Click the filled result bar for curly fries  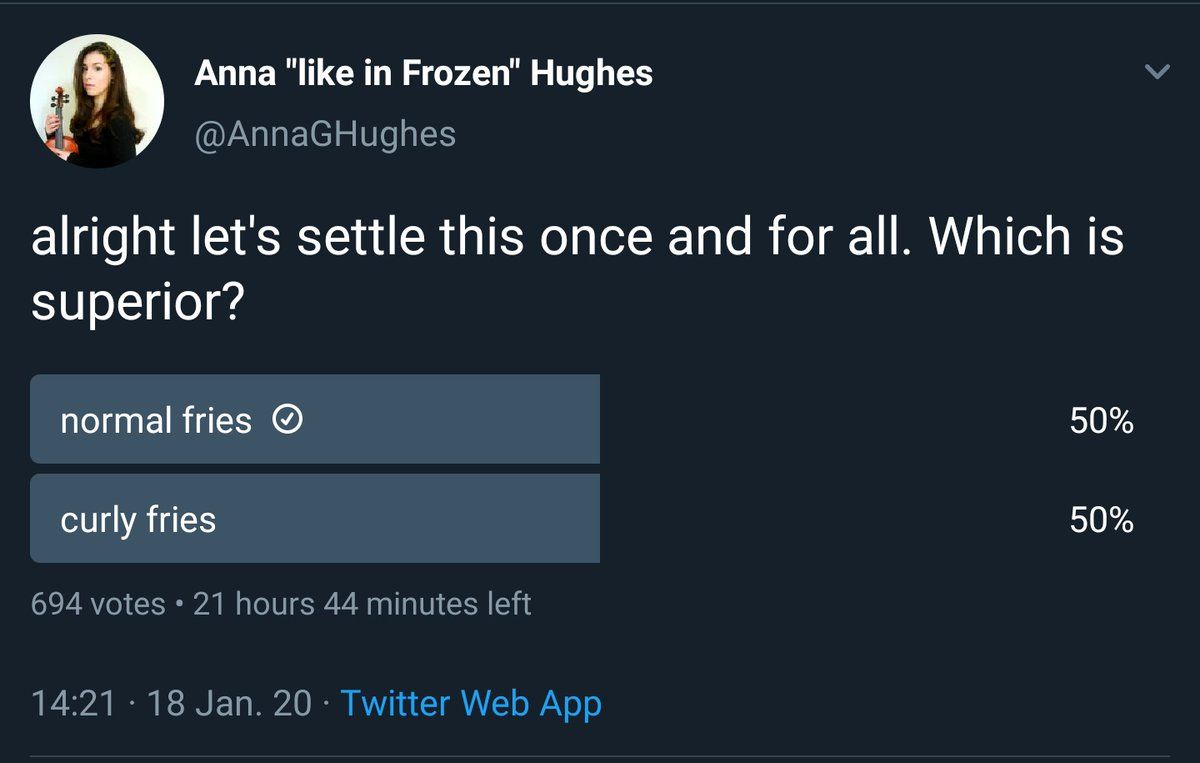[x=450, y=518]
